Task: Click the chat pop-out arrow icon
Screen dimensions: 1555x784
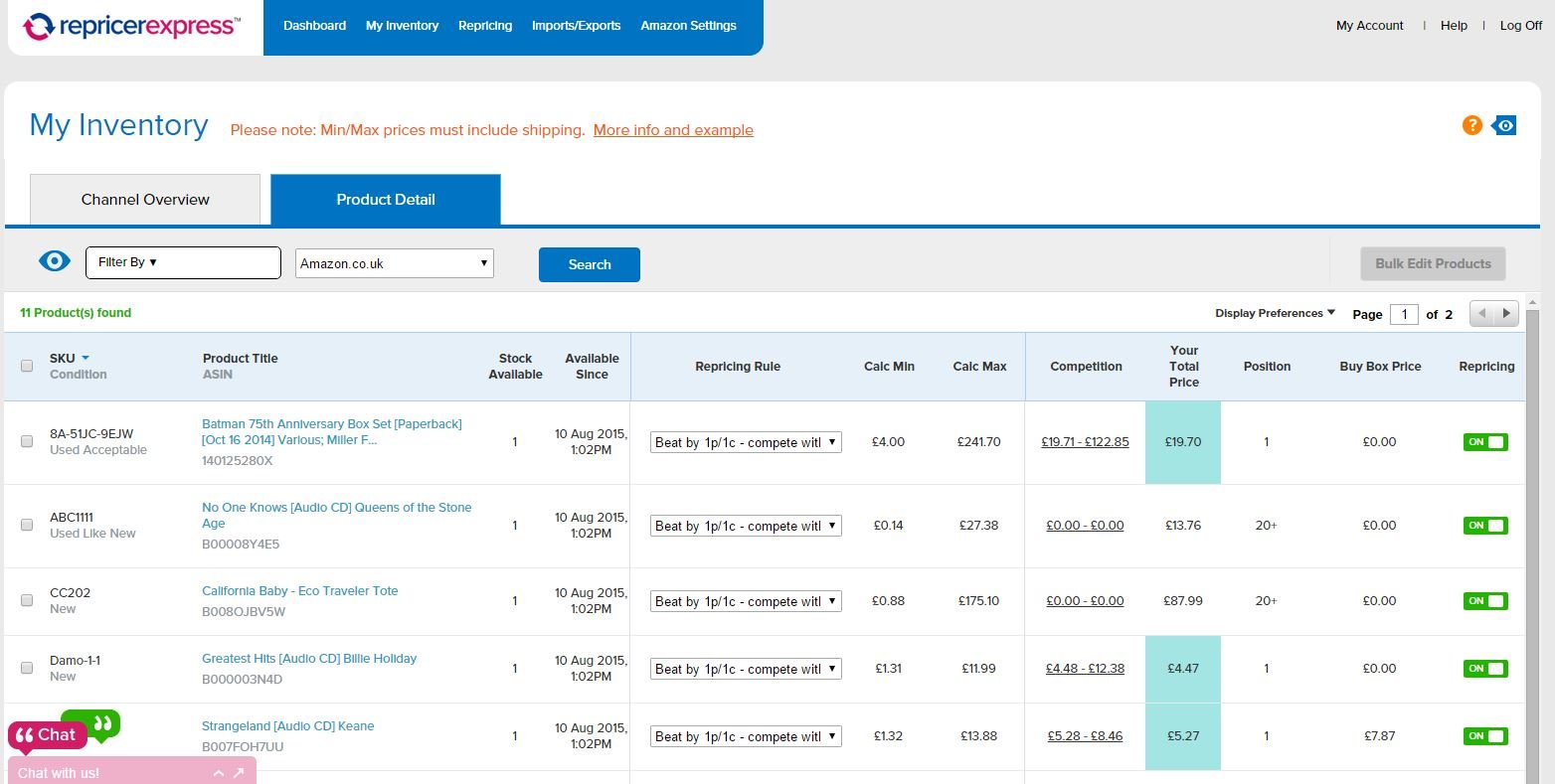Action: pyautogui.click(x=237, y=771)
